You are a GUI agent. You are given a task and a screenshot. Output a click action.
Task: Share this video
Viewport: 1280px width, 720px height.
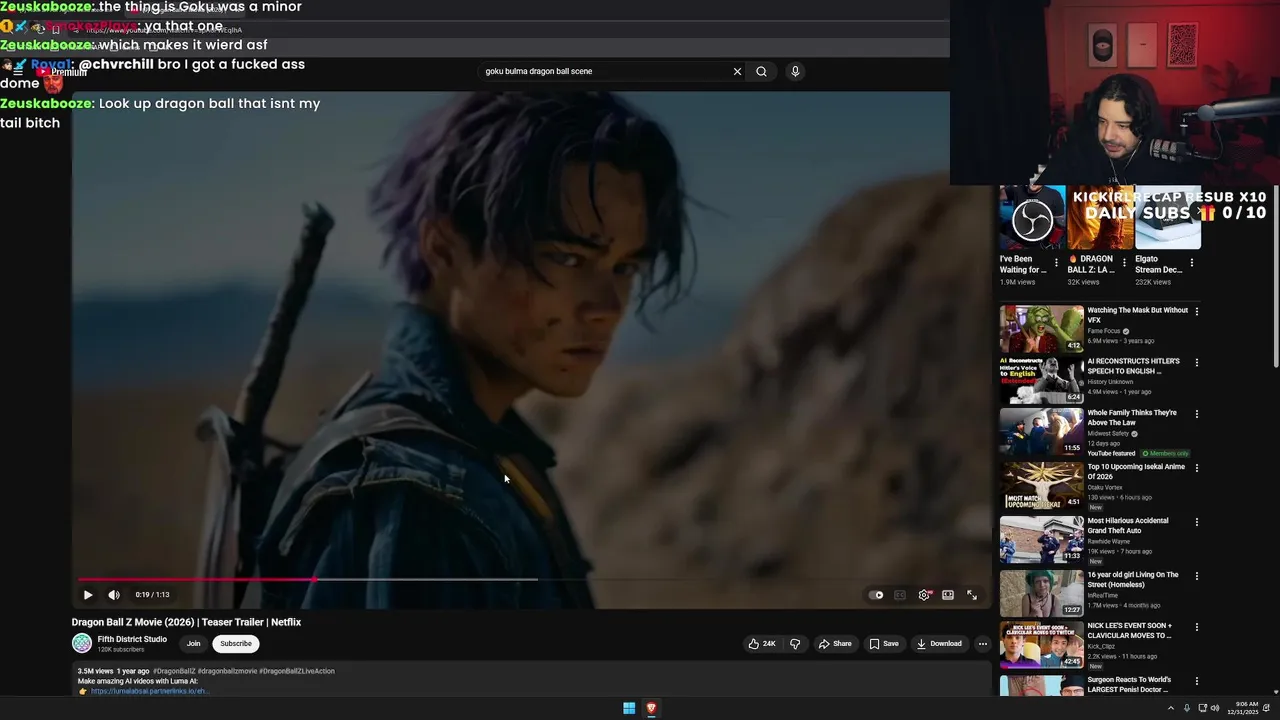tap(835, 644)
